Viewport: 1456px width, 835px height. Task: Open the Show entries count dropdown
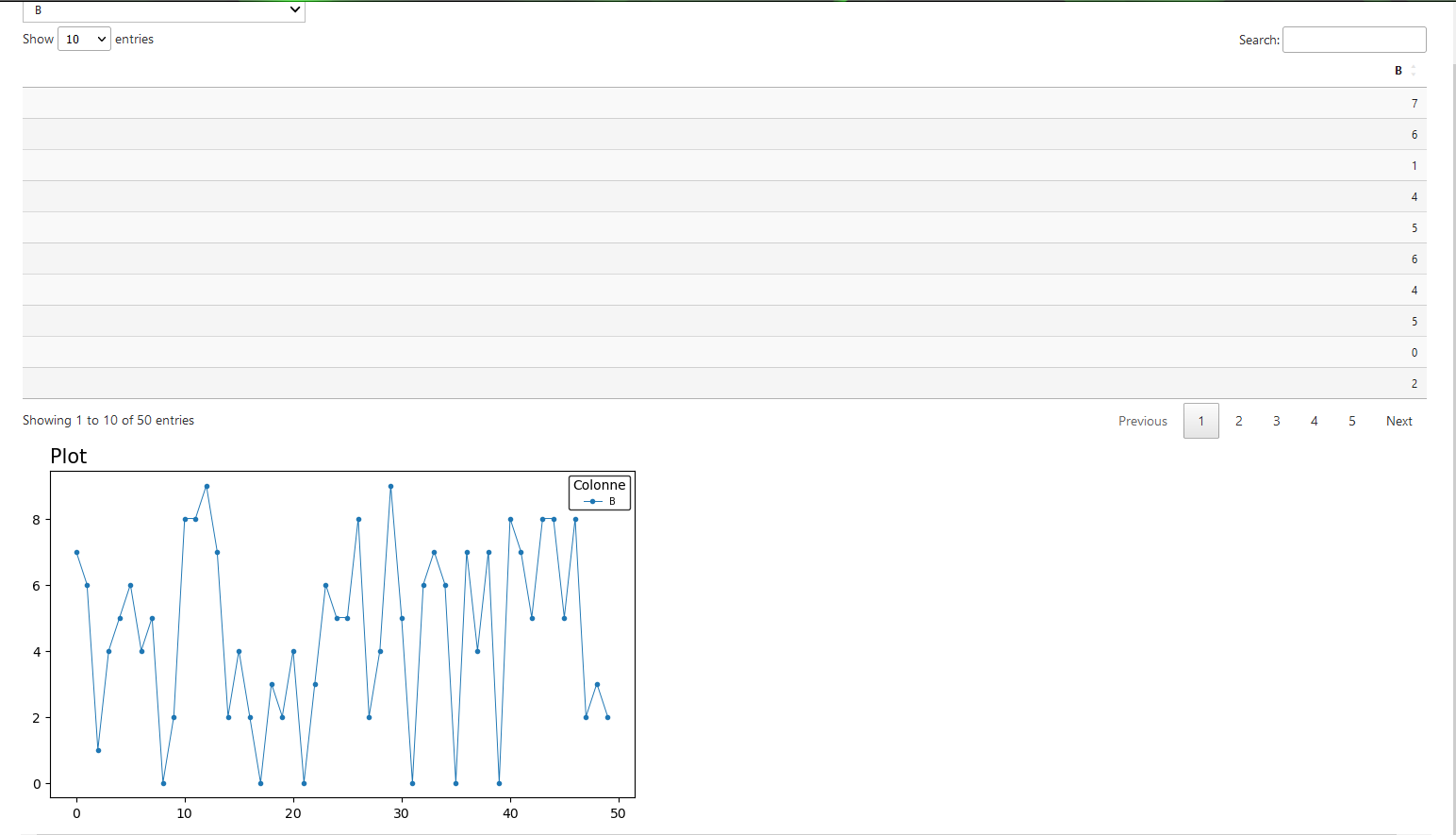pos(84,39)
